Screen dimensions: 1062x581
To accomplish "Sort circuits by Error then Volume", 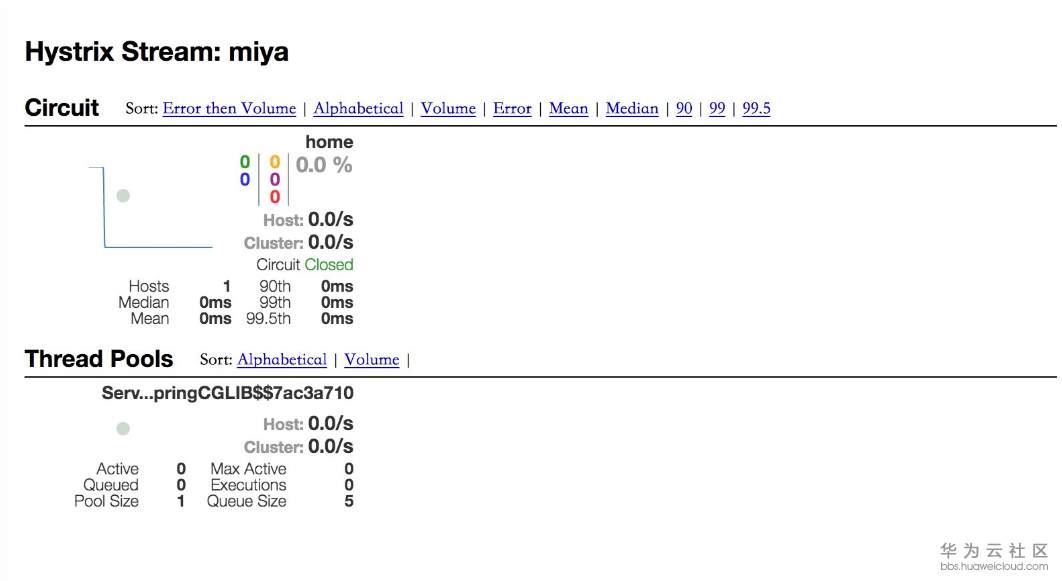I will 229,108.
